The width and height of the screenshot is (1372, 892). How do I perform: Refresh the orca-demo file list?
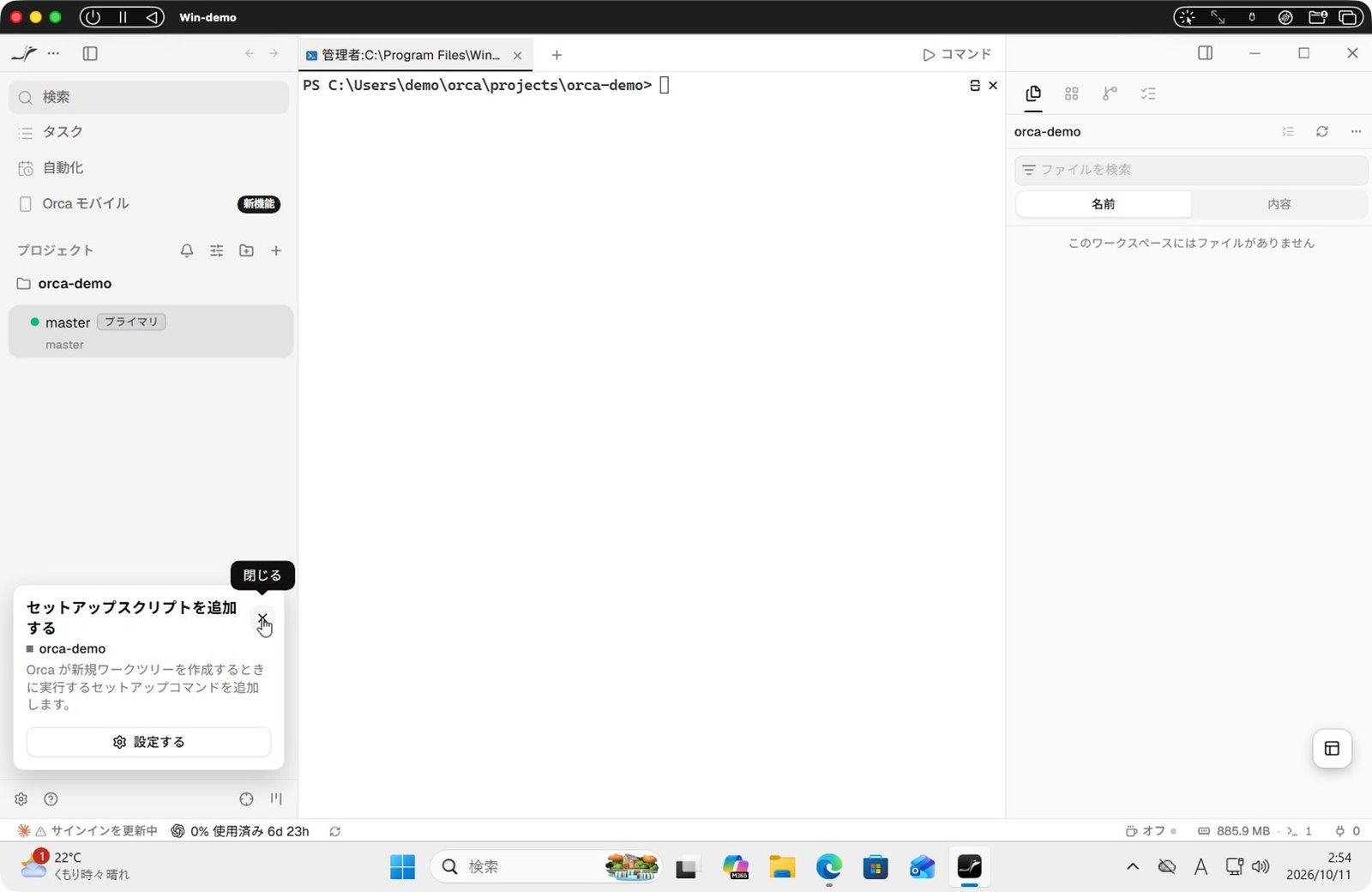(x=1322, y=131)
